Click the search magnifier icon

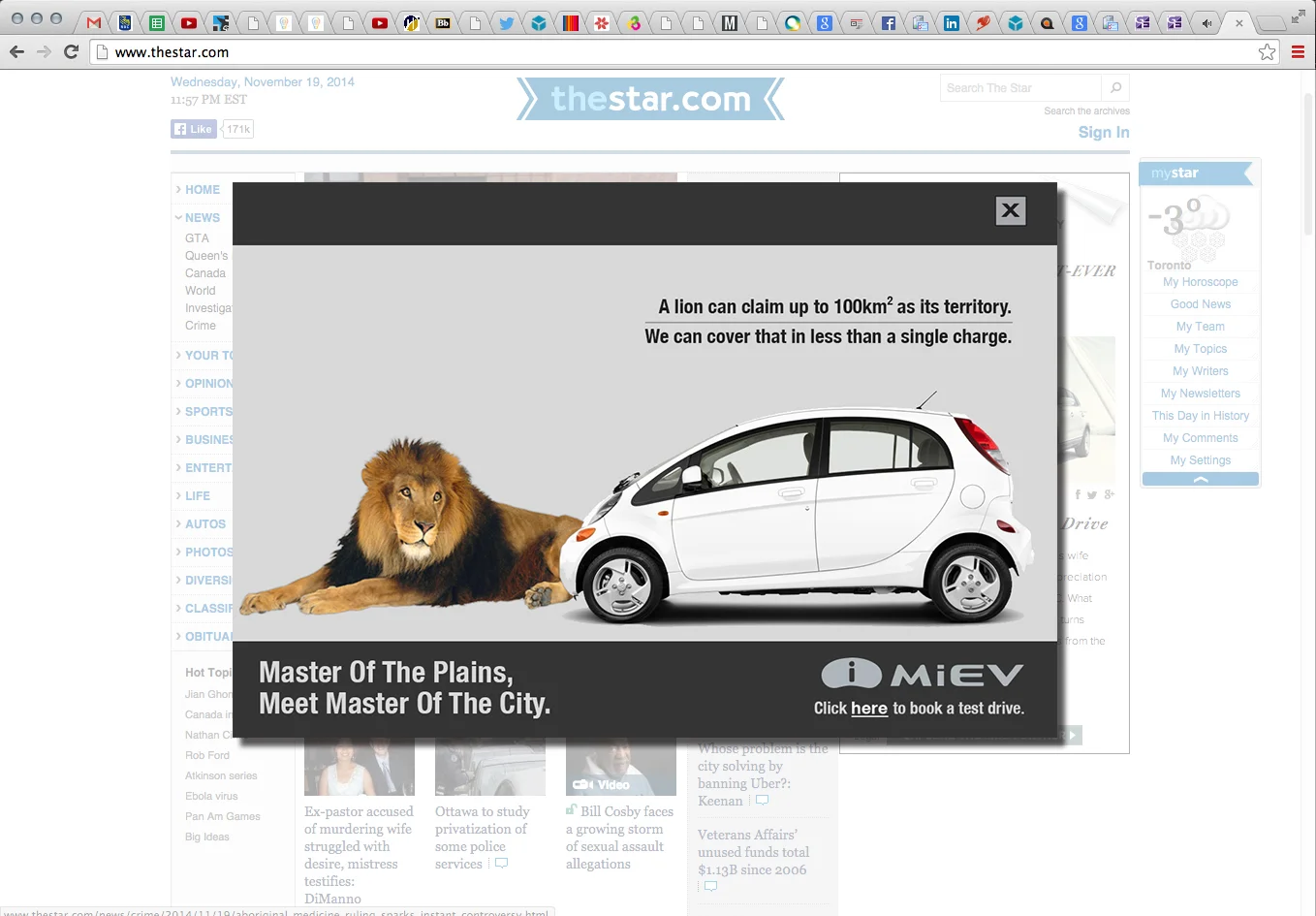tap(1115, 87)
